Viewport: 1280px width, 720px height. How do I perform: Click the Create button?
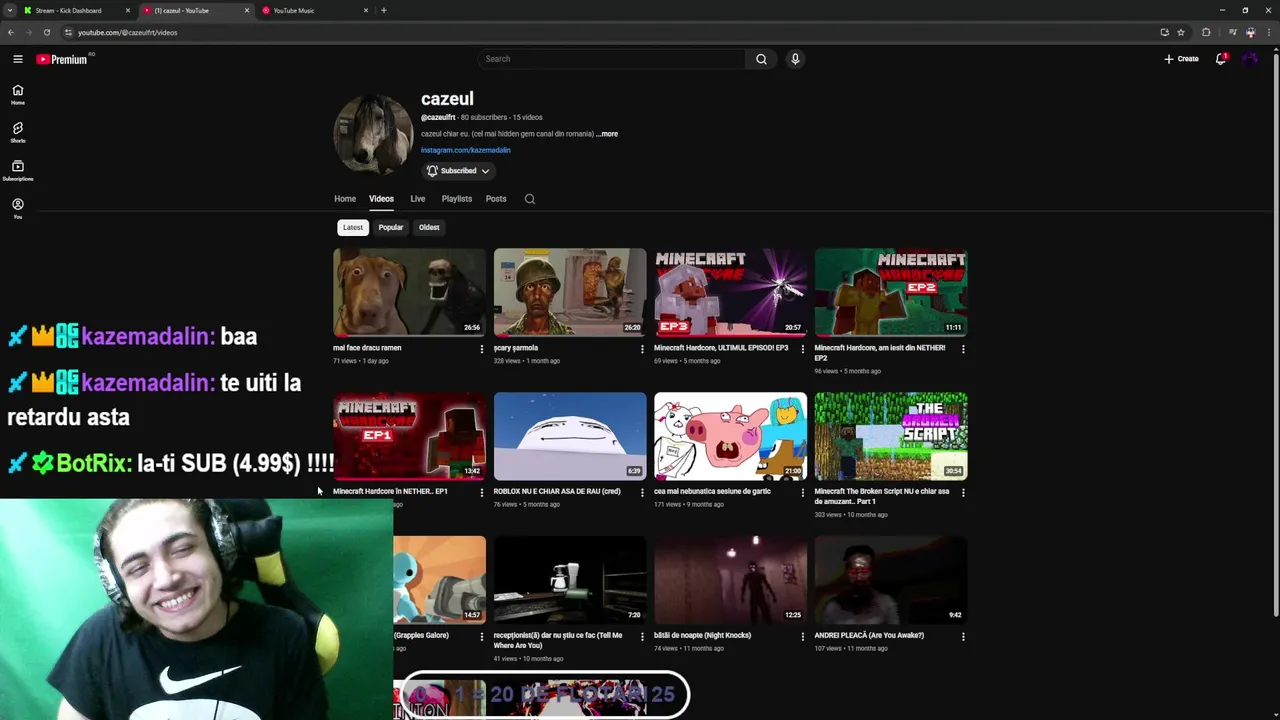(x=1181, y=59)
